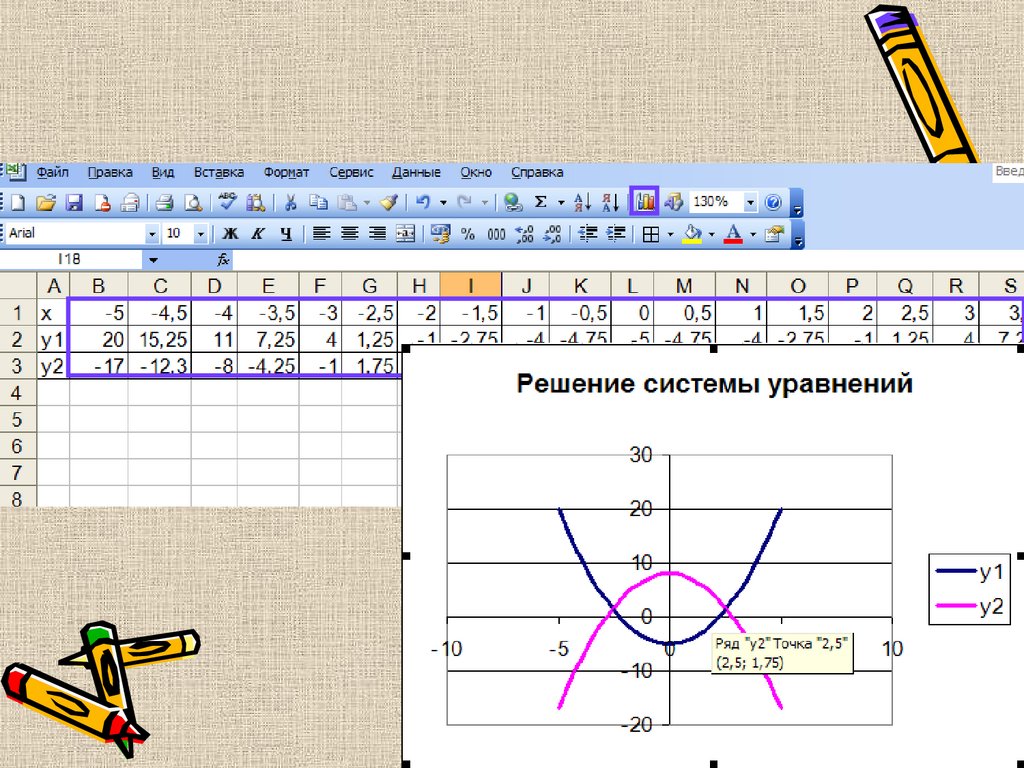Run the ABC spelling check
The width and height of the screenshot is (1024, 768).
[x=227, y=202]
